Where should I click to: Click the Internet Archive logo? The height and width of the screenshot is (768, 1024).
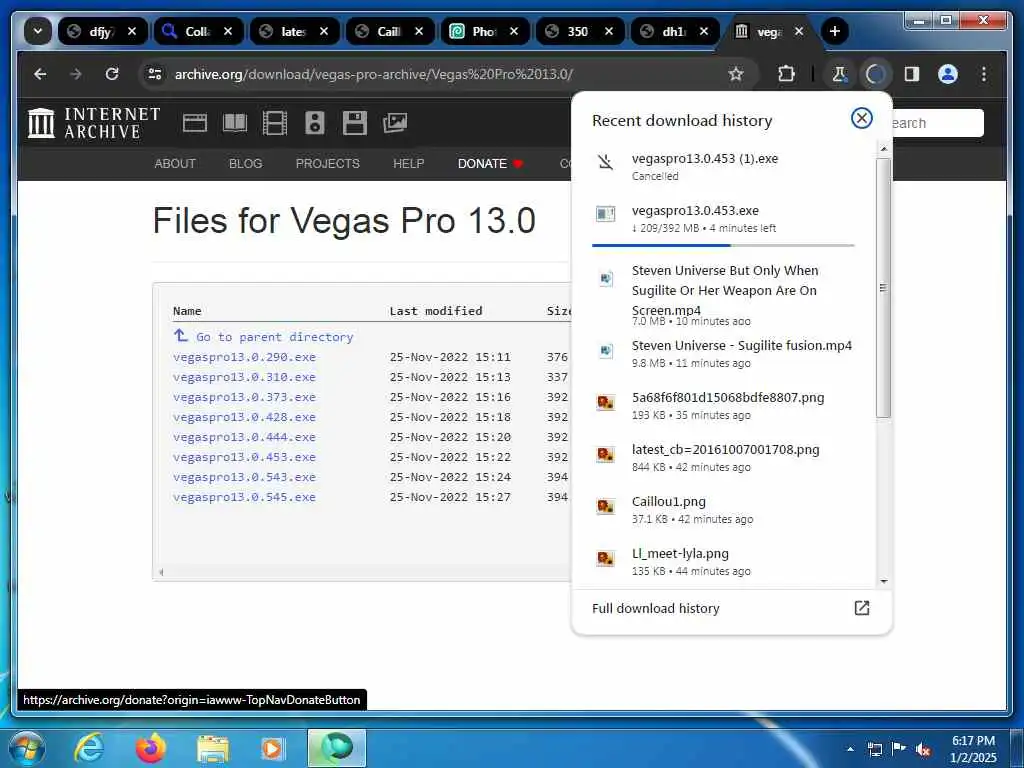point(94,123)
